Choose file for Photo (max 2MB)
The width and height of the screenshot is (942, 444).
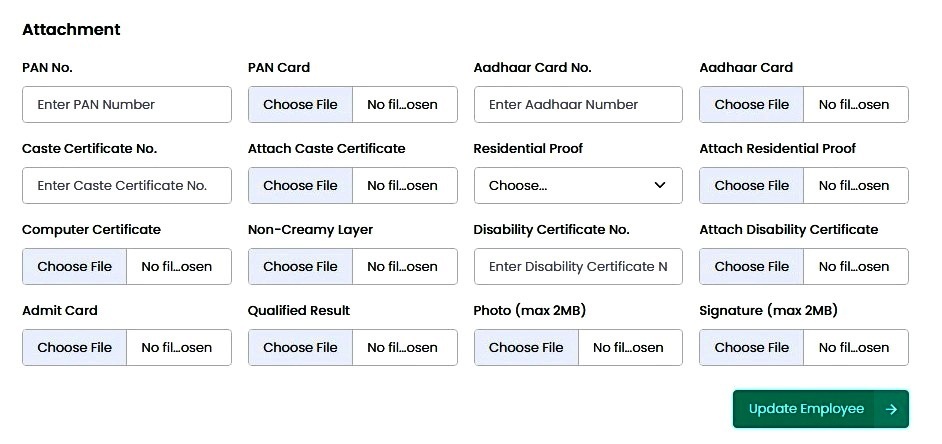[526, 348]
